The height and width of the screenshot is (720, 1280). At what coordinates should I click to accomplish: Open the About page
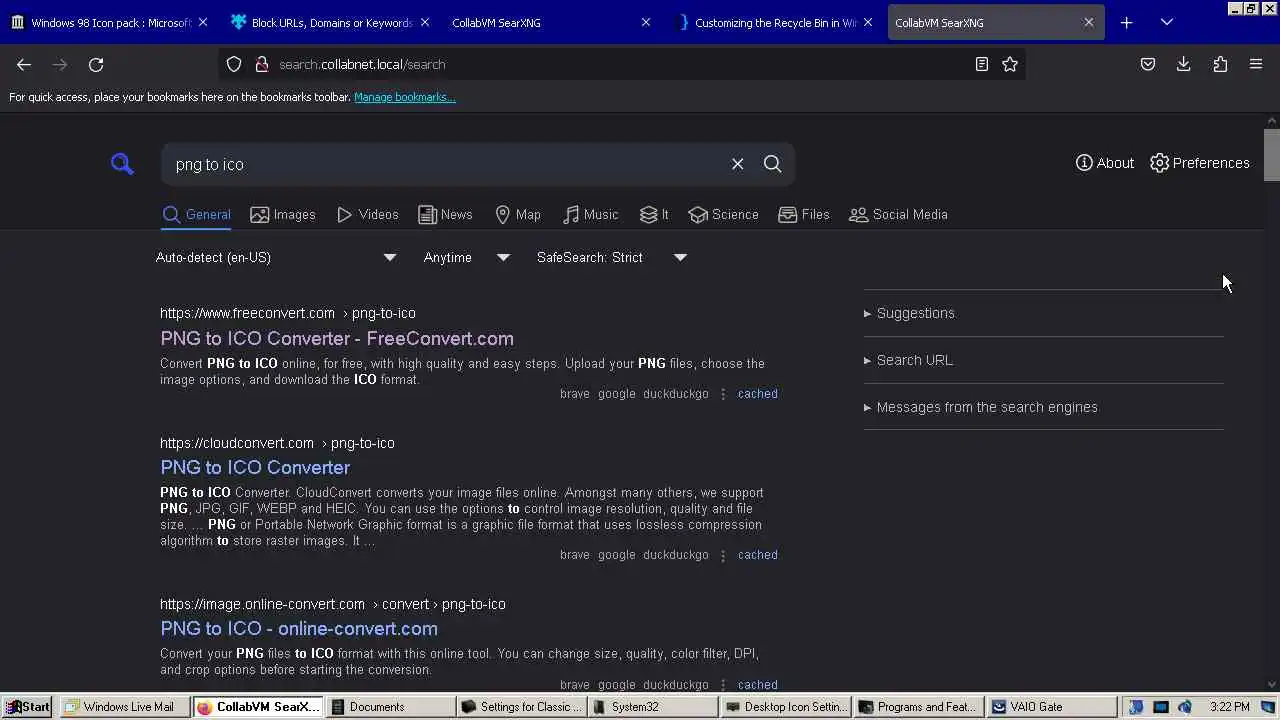coord(1105,163)
